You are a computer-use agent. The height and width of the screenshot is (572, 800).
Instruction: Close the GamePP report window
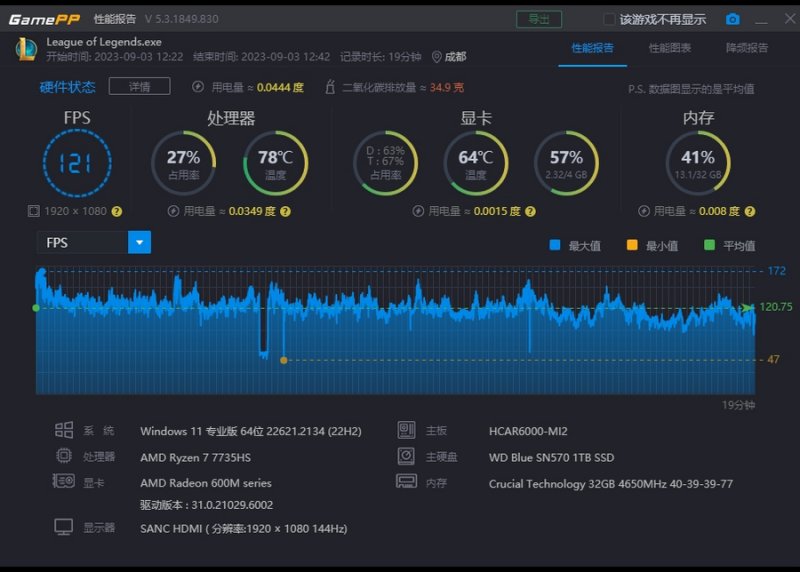[790, 18]
